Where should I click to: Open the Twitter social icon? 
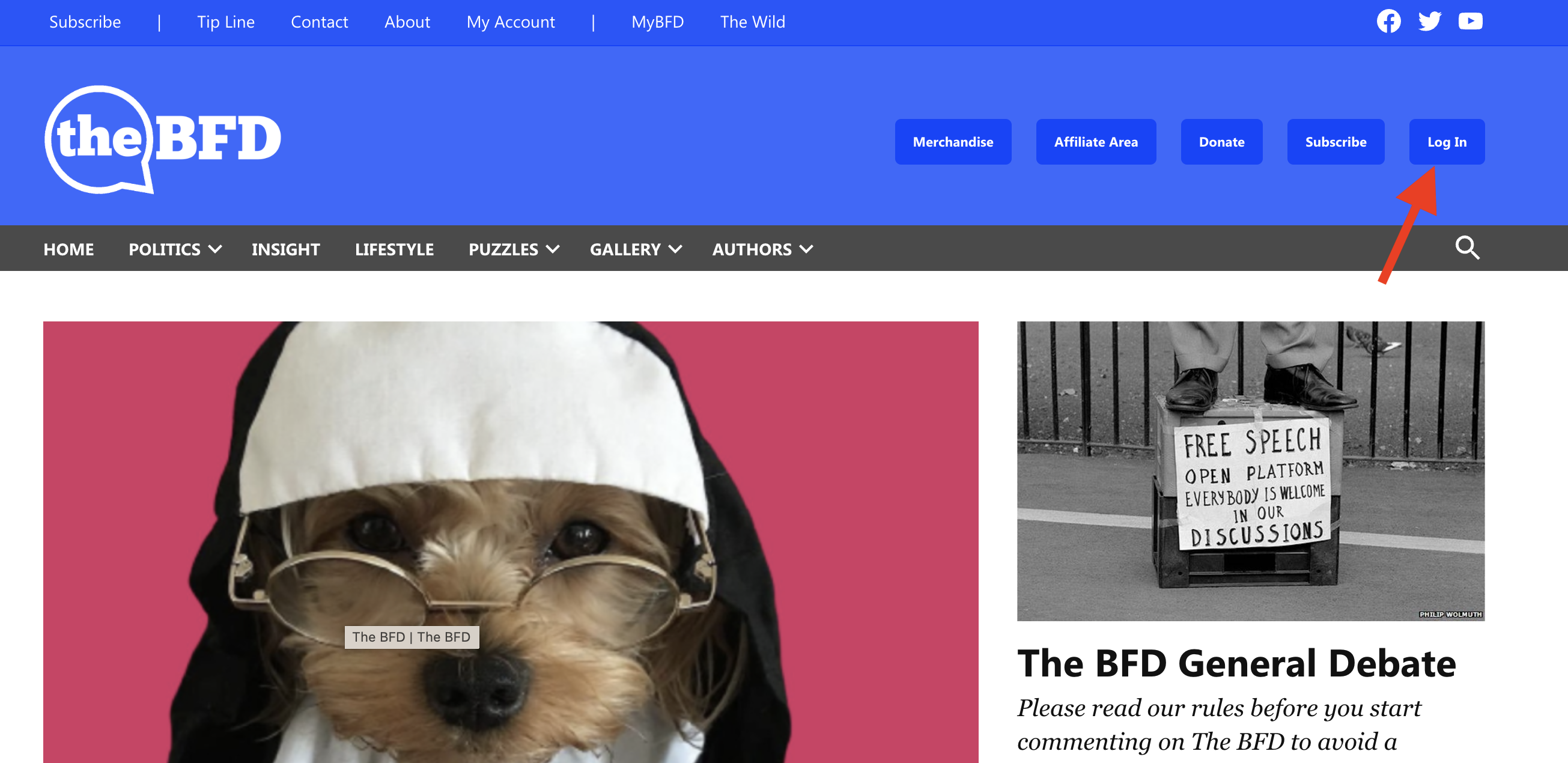(1429, 21)
